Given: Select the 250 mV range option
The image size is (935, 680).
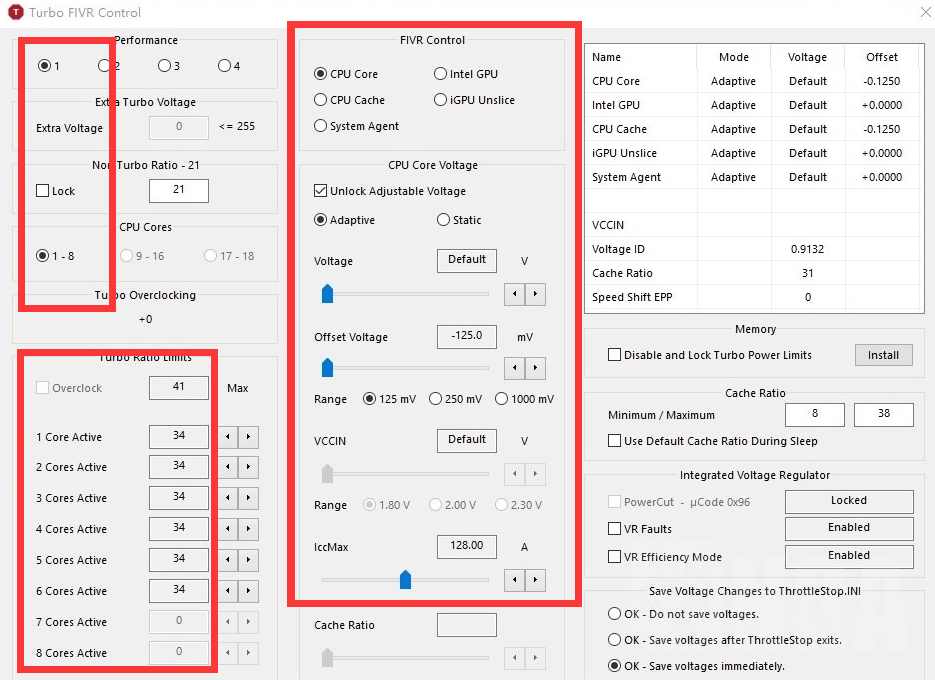Looking at the screenshot, I should coord(435,399).
